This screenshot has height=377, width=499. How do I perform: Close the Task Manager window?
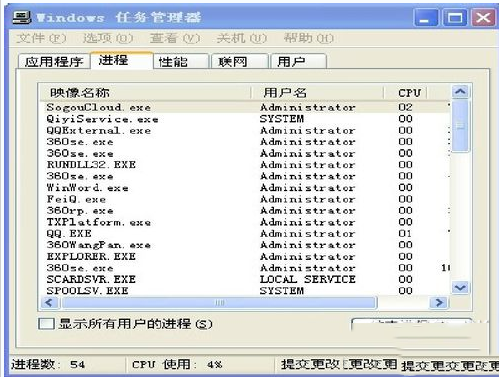(x=483, y=17)
